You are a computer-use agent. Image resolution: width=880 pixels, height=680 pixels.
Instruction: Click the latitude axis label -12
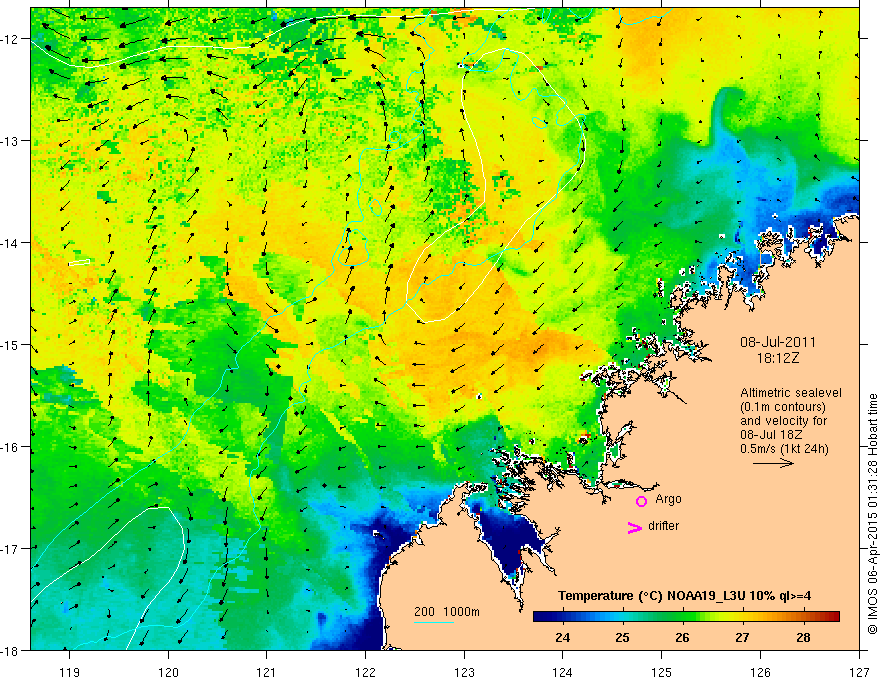[x=10, y=39]
